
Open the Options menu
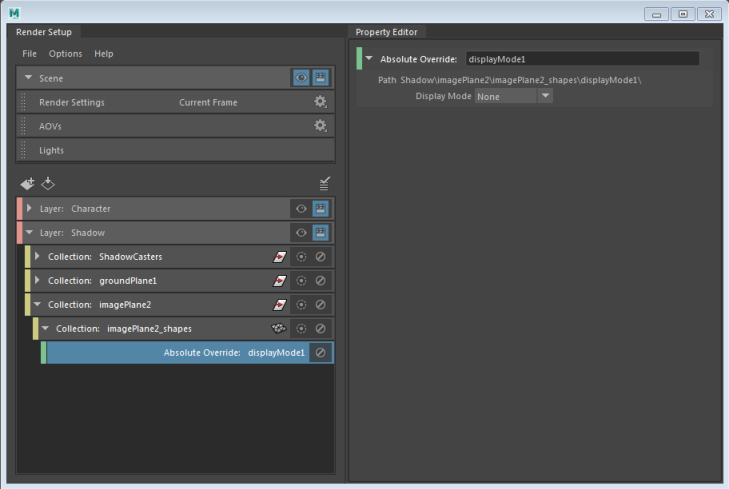pyautogui.click(x=66, y=54)
